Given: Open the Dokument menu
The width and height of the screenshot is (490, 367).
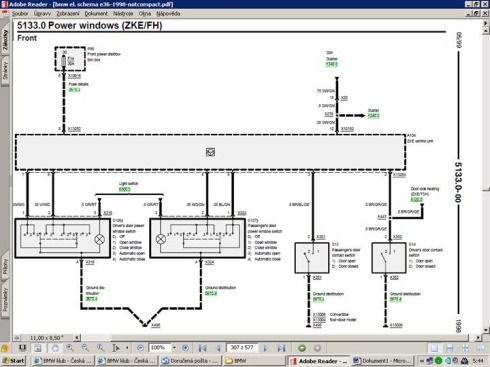Looking at the screenshot, I should tap(96, 14).
